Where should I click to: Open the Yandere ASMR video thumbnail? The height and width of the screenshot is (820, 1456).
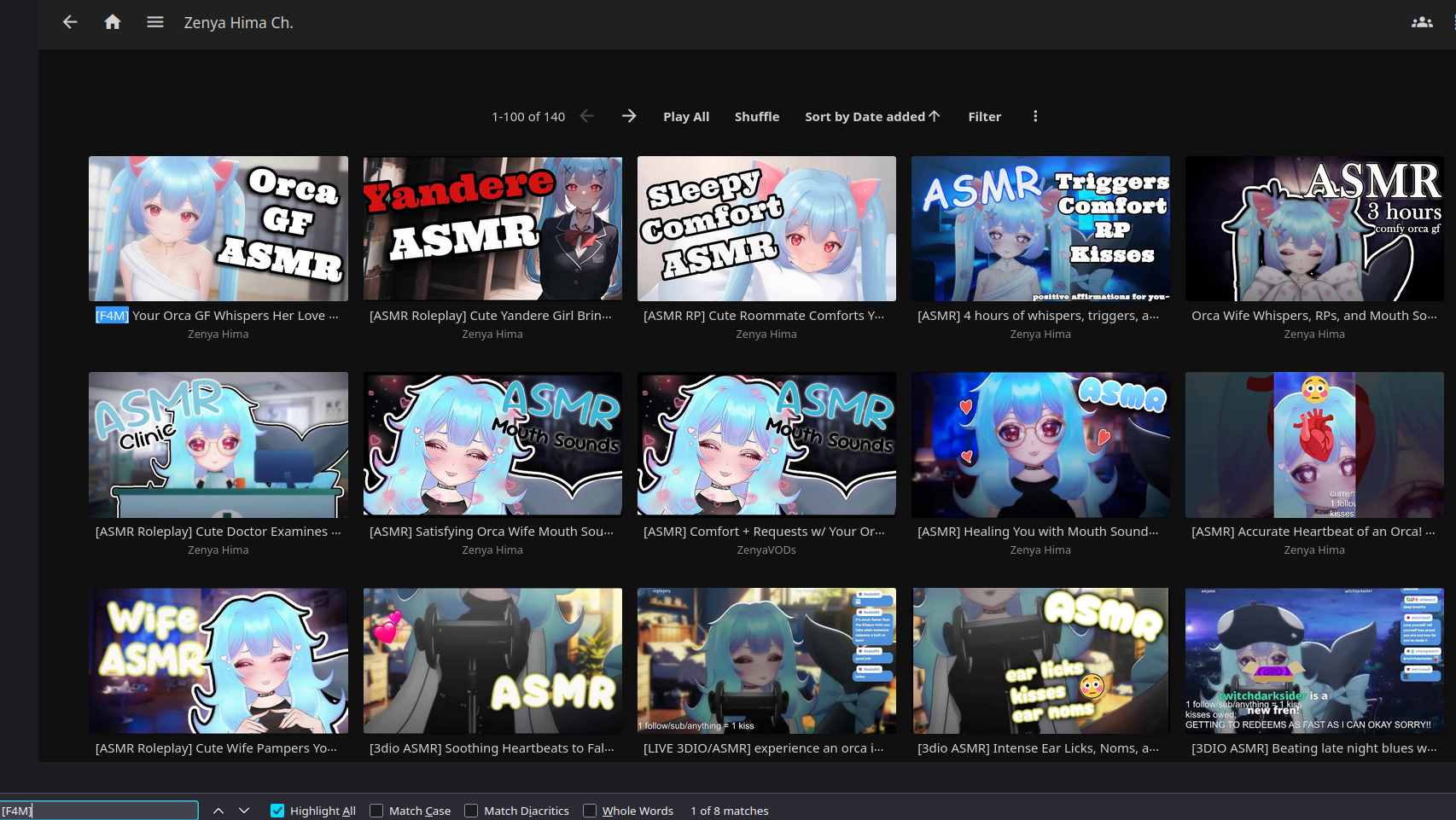pyautogui.click(x=492, y=228)
